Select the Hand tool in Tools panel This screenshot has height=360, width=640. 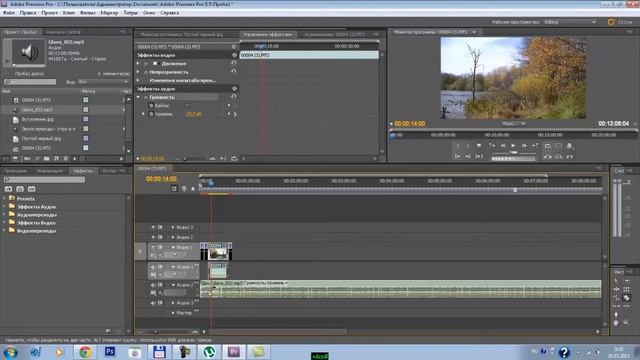point(616,323)
